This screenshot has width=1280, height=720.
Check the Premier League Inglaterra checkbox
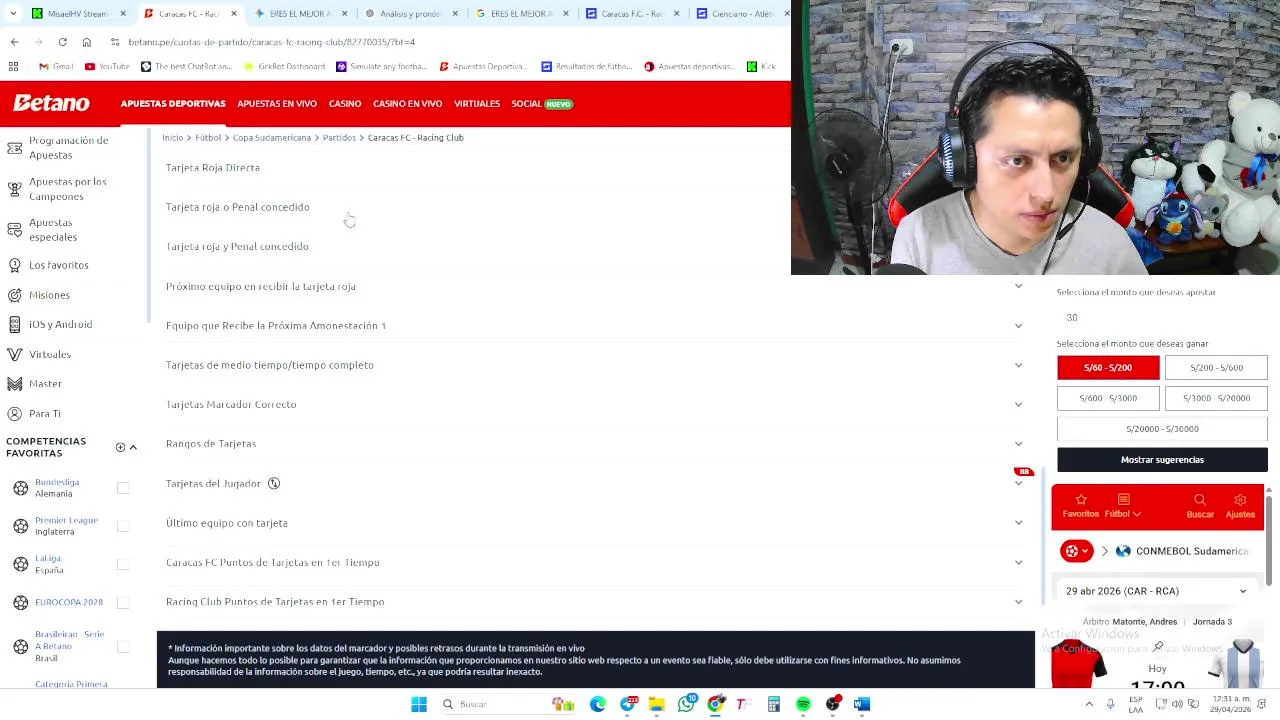coord(123,526)
